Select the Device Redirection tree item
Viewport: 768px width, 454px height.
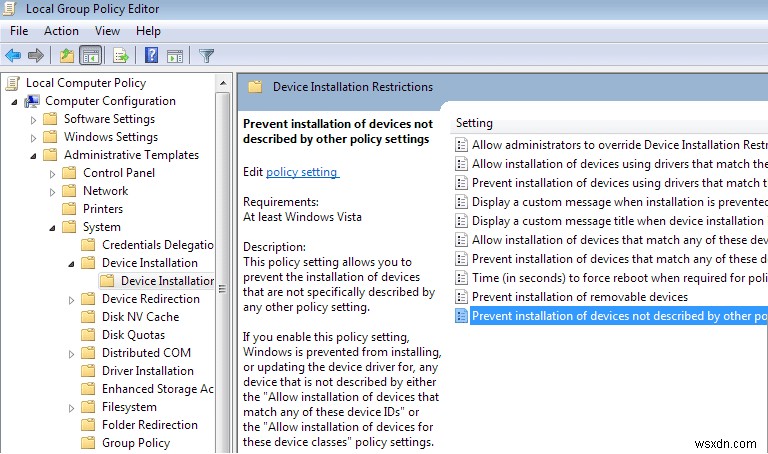[x=151, y=299]
